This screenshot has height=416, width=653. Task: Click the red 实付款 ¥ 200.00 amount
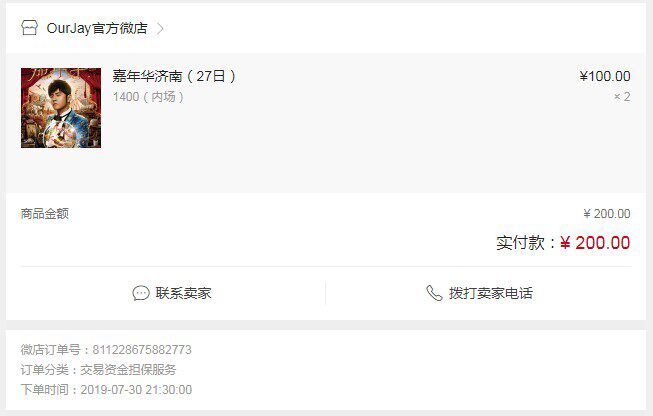(x=595, y=243)
